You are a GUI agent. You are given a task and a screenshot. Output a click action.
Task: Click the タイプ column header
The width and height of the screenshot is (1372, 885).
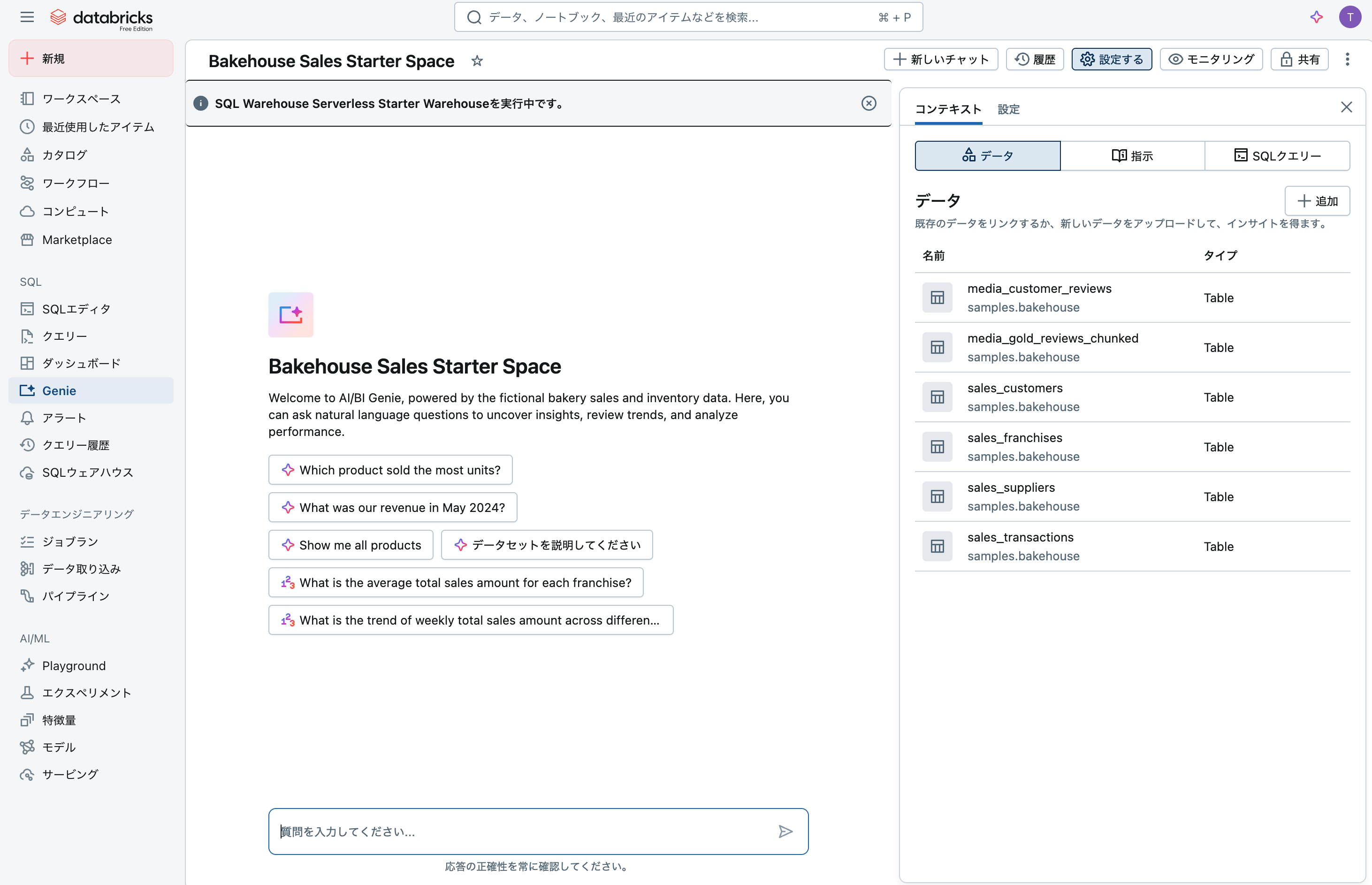[x=1220, y=256]
